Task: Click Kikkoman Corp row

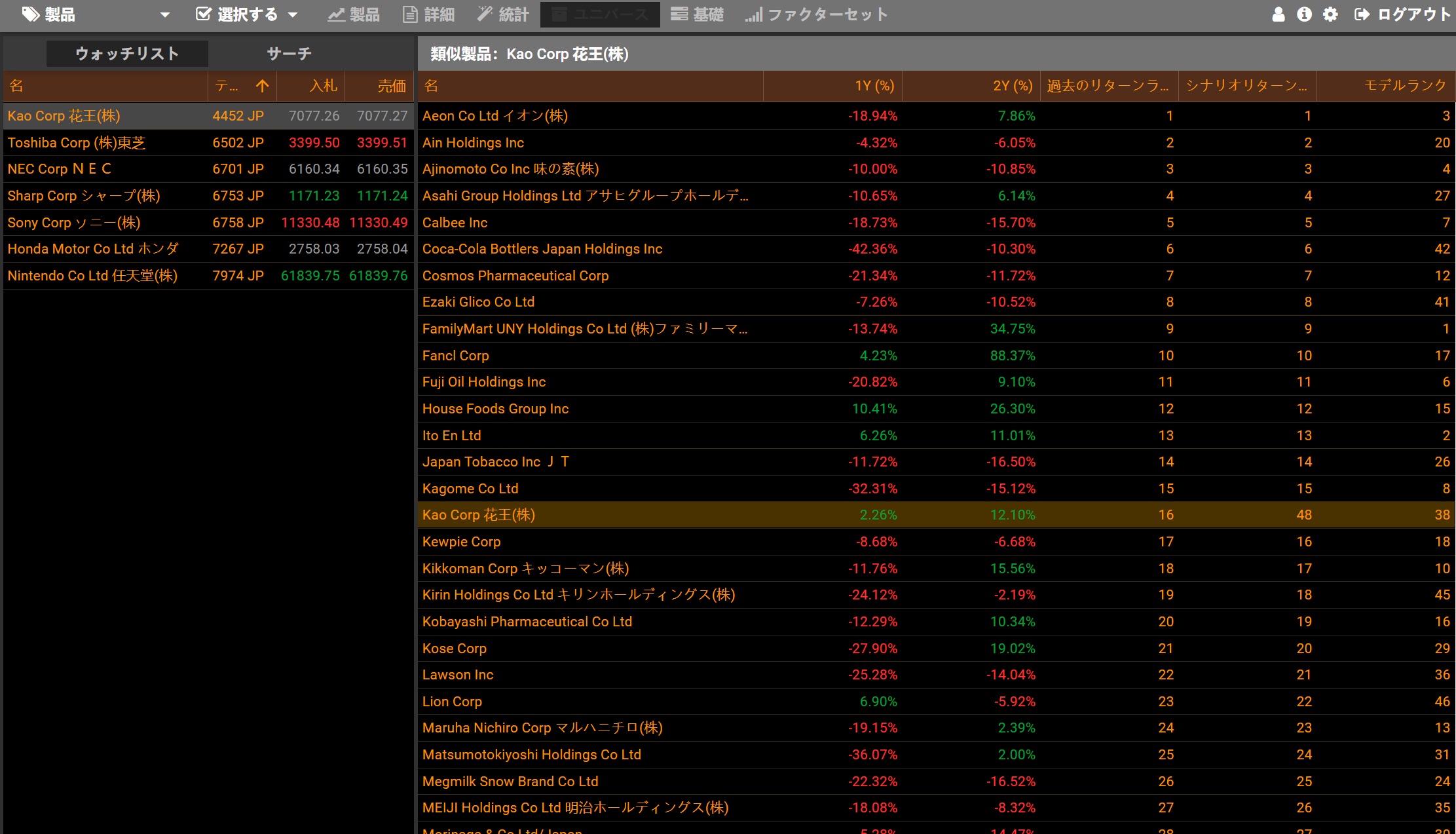Action: [x=936, y=569]
